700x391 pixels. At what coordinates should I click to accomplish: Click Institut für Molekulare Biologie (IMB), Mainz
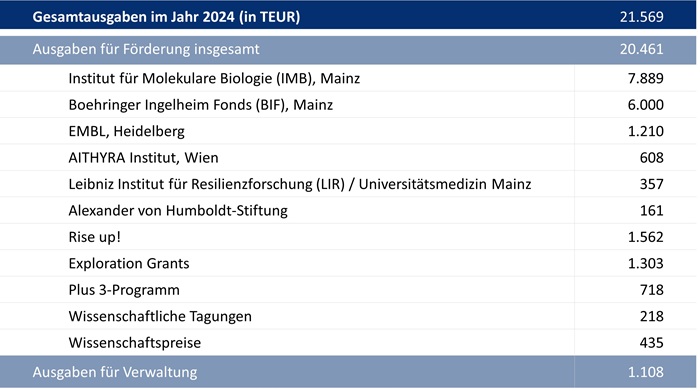[214, 79]
